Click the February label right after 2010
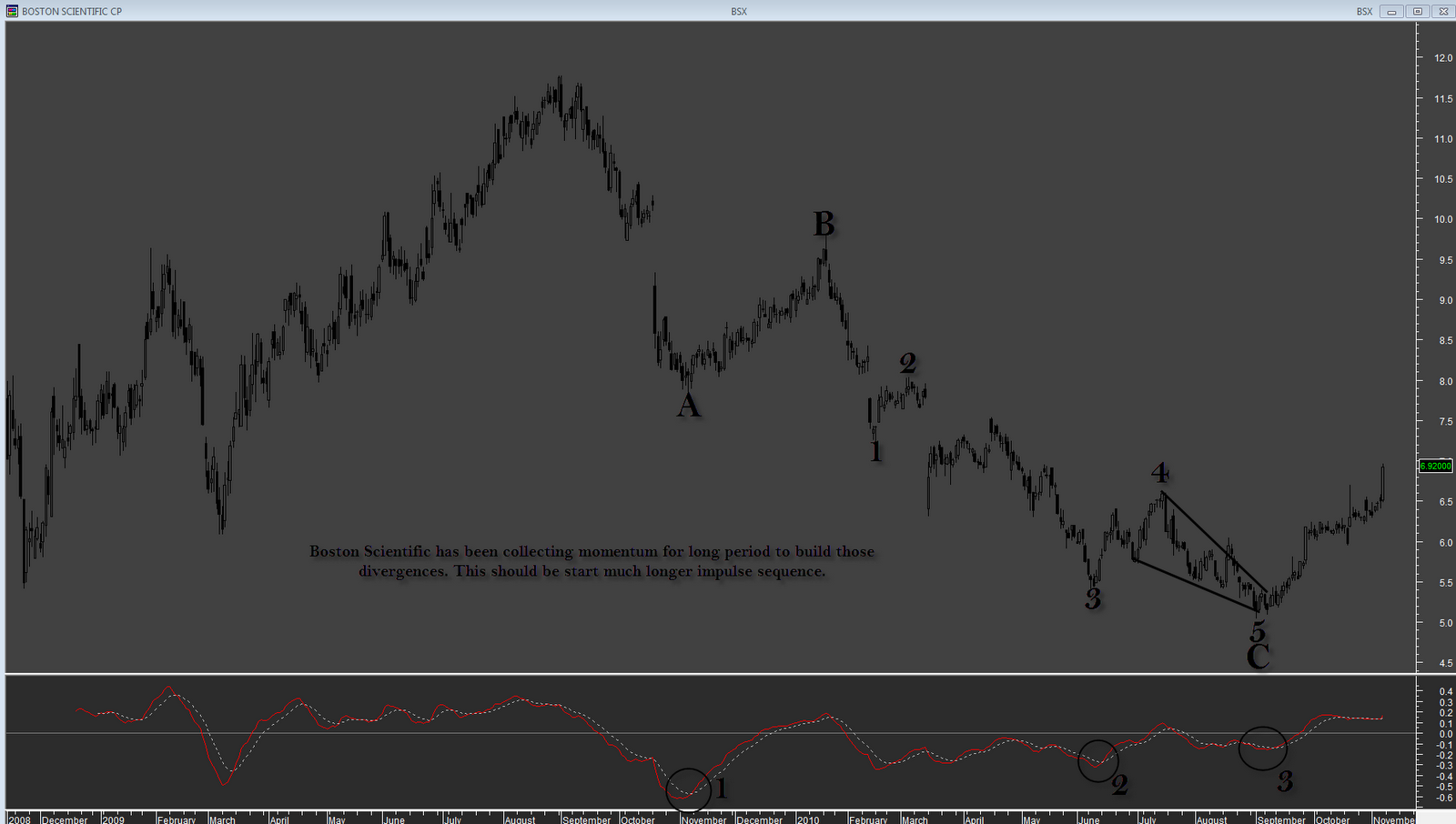This screenshot has width=1456, height=824. [x=868, y=819]
